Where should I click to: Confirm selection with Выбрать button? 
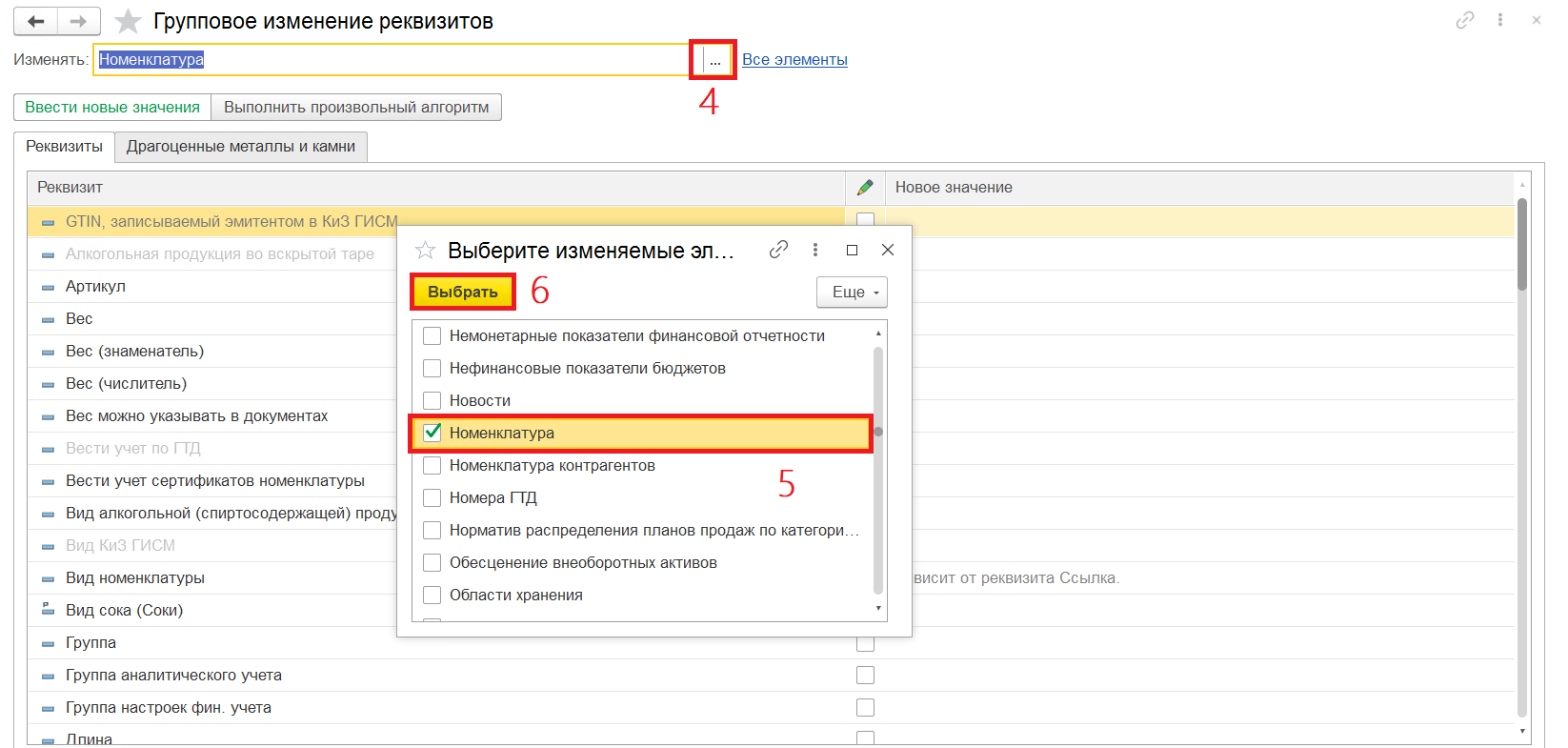point(463,292)
